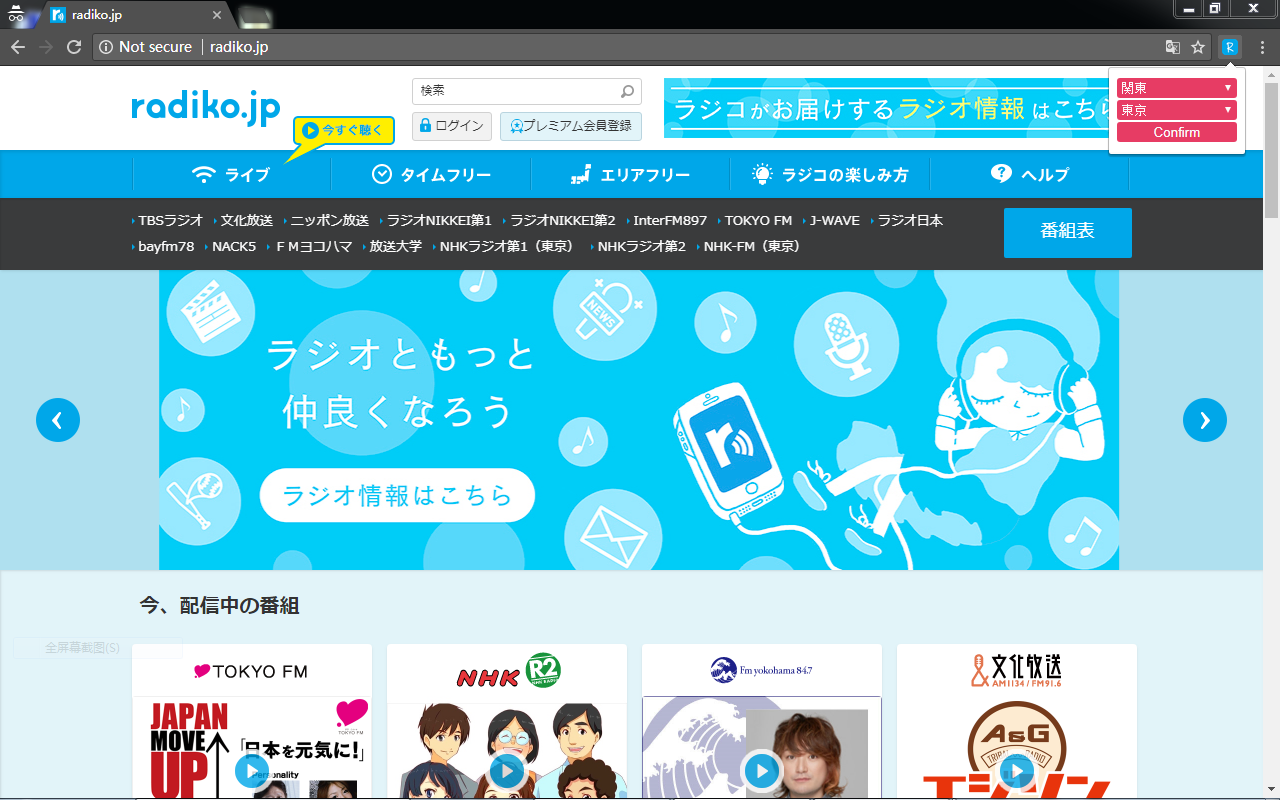Click the top ラジオ情報 banner ad
The height and width of the screenshot is (800, 1280).
coord(887,108)
